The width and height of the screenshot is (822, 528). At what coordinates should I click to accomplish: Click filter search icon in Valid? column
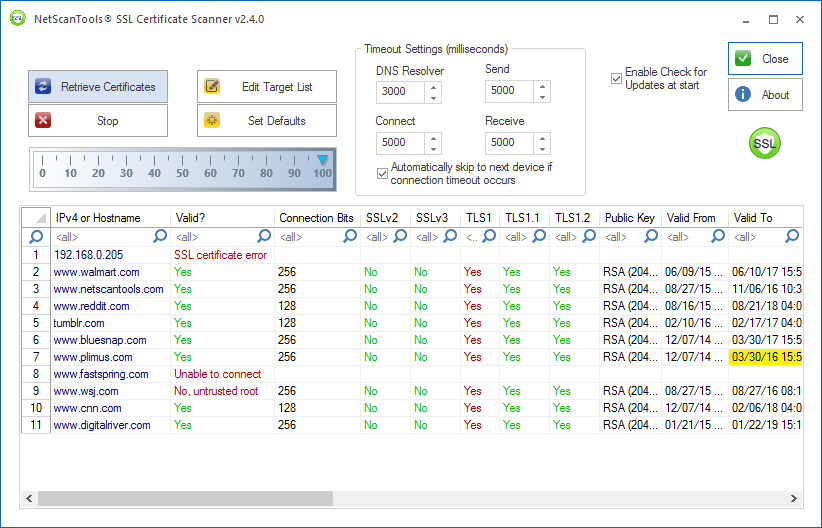(264, 236)
